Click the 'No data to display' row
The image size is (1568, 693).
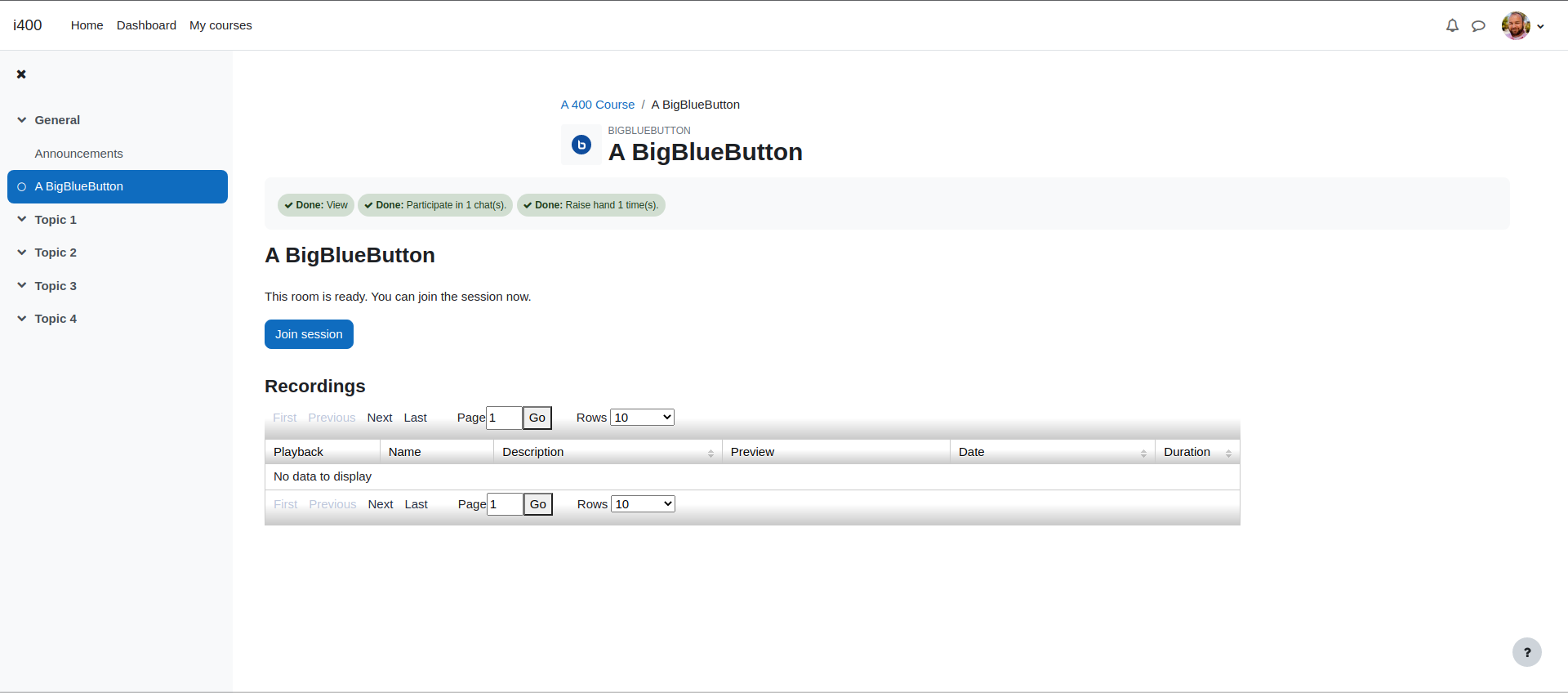tap(752, 476)
